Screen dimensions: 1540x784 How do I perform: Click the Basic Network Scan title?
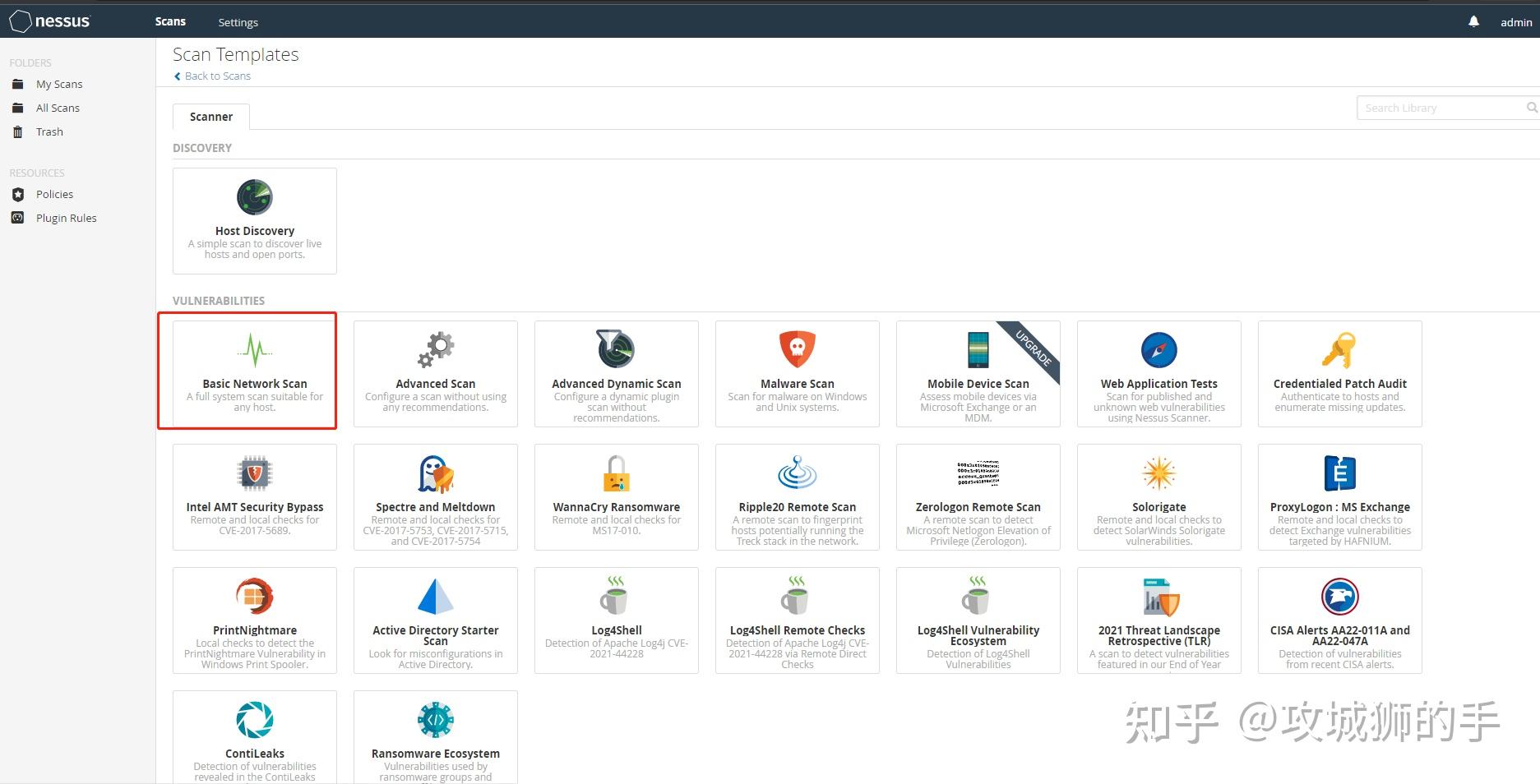pos(255,384)
